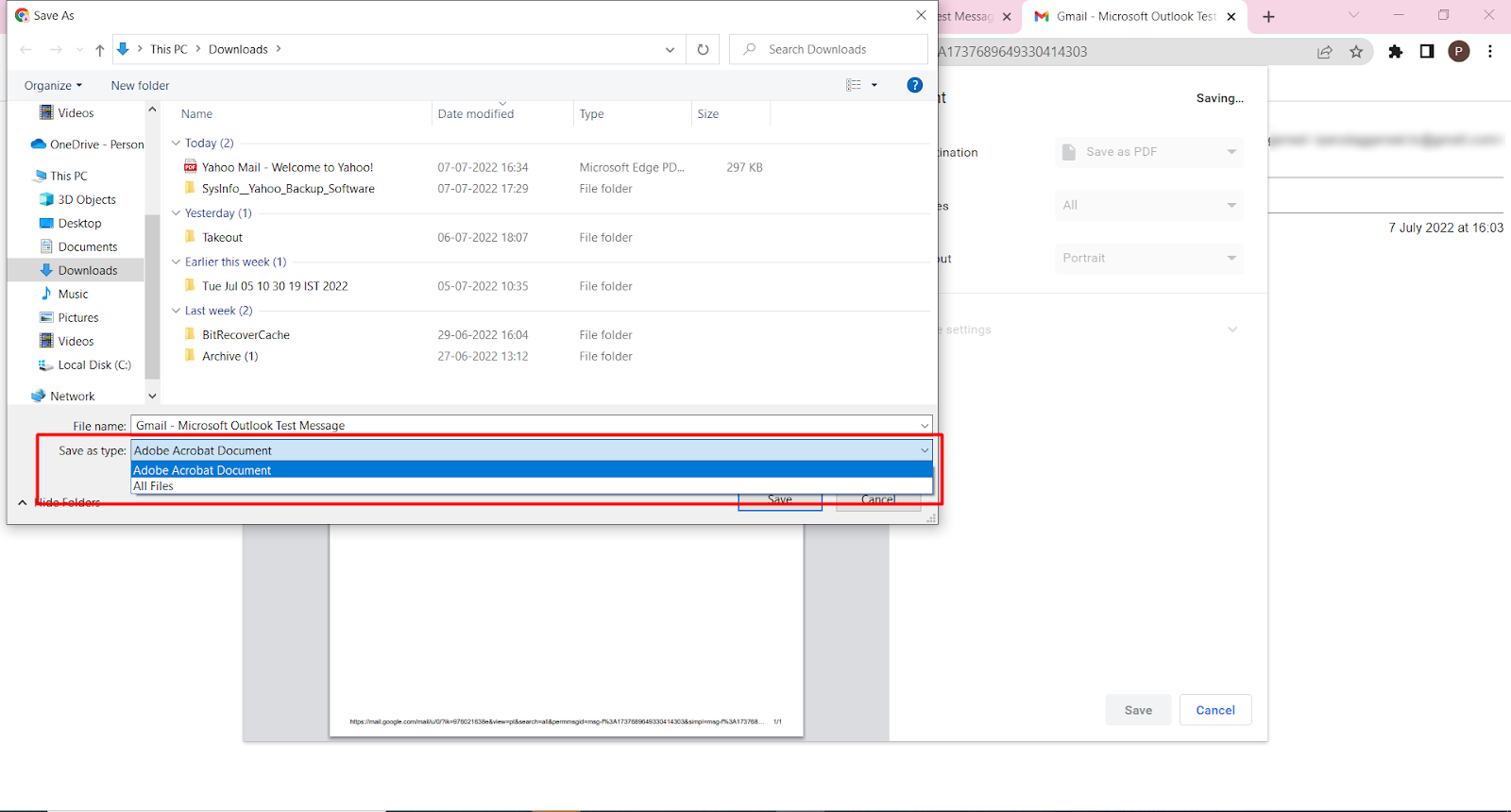Open File name history dropdown arrow
The image size is (1511, 812).
[x=925, y=426]
